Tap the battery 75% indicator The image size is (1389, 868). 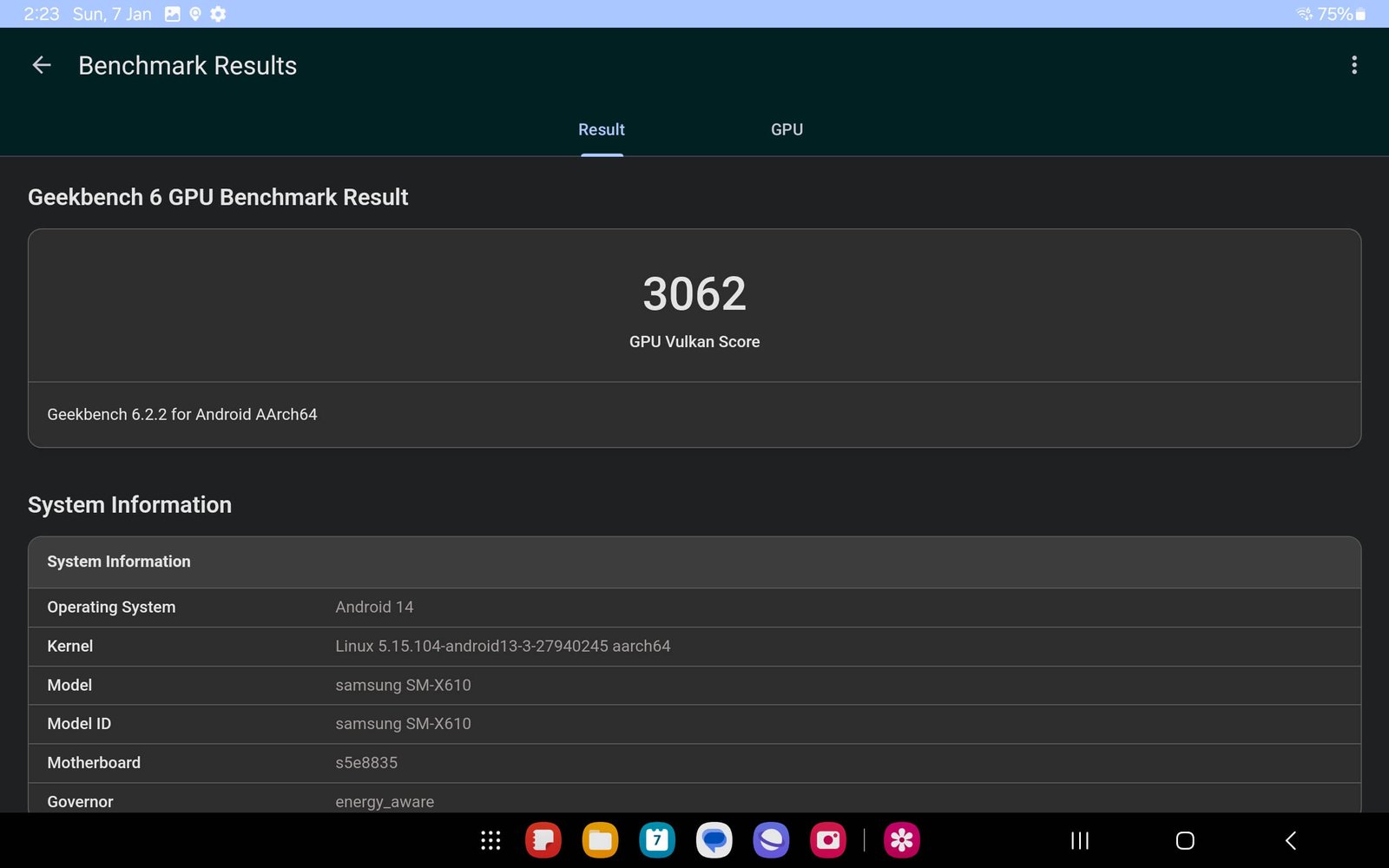click(1341, 14)
